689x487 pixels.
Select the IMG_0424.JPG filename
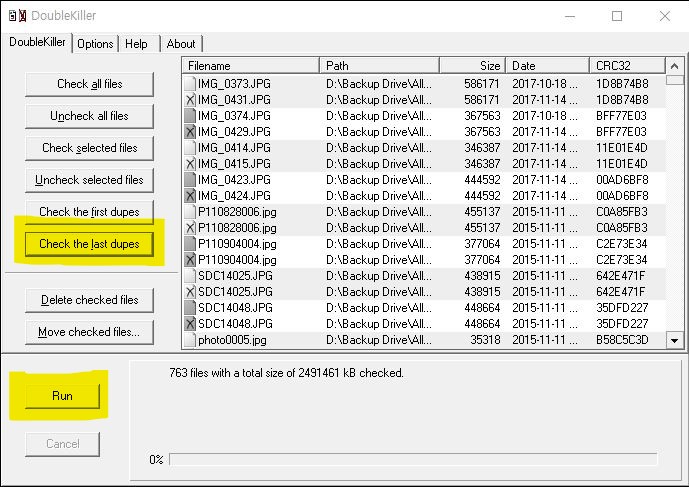[234, 196]
